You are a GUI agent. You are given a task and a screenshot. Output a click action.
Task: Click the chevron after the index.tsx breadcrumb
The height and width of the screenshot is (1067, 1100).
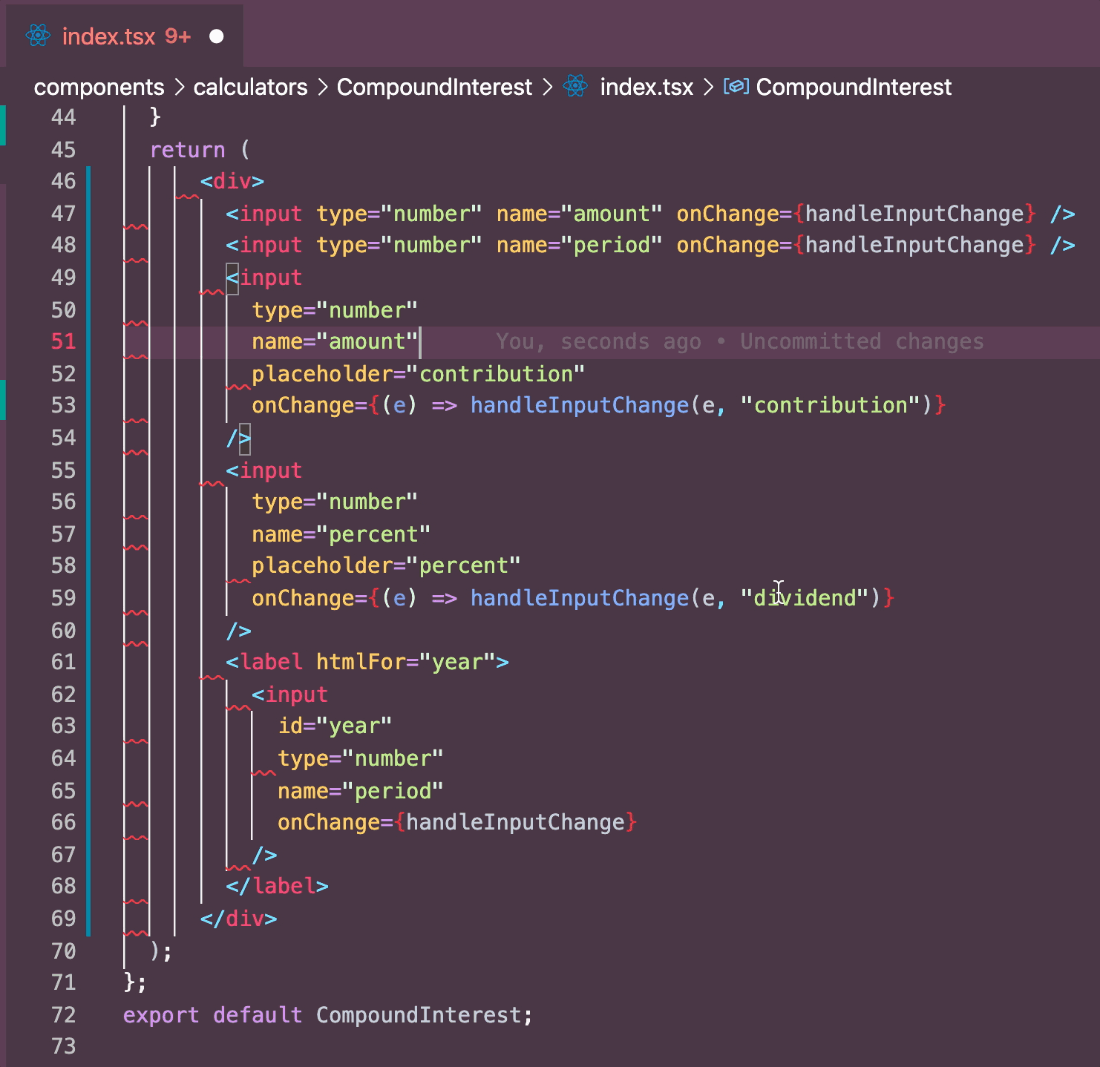point(708,87)
